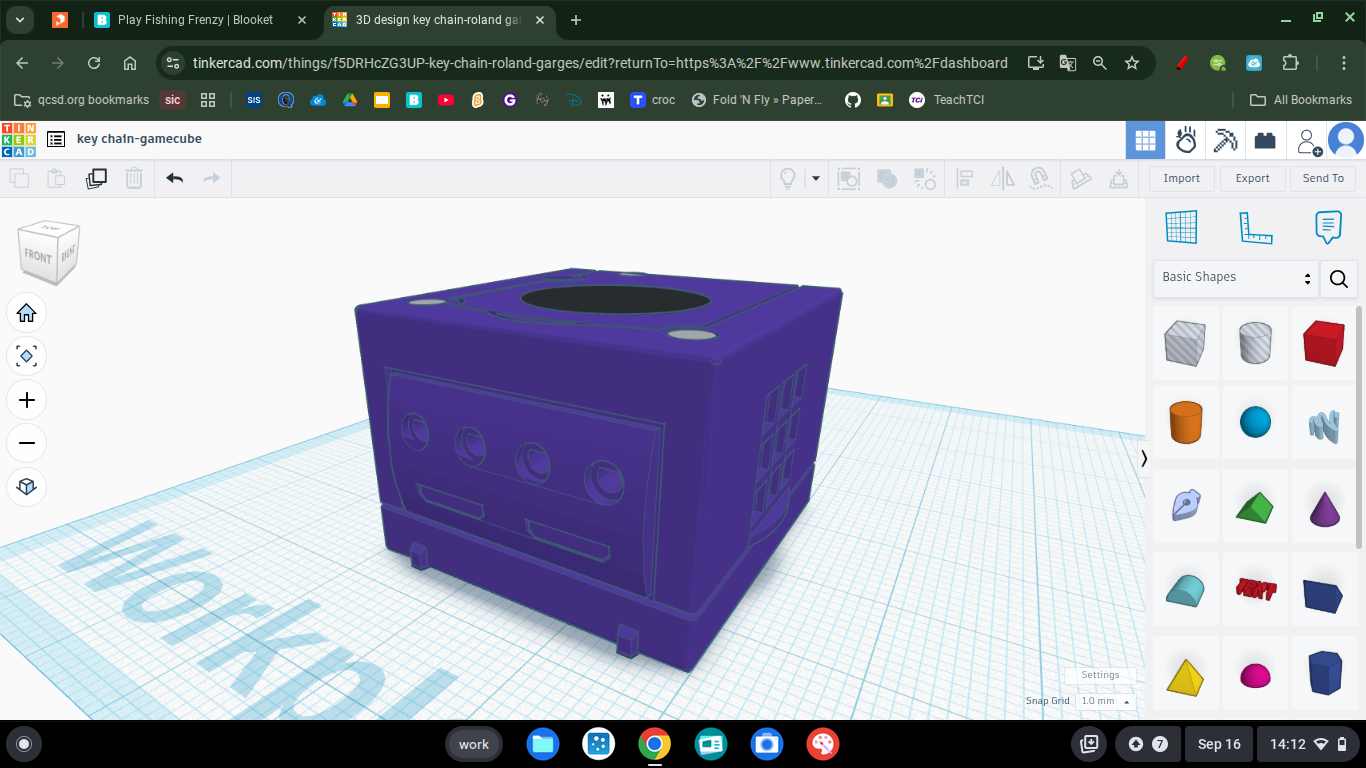Pick the orange Cylinder shape

[x=1185, y=422]
